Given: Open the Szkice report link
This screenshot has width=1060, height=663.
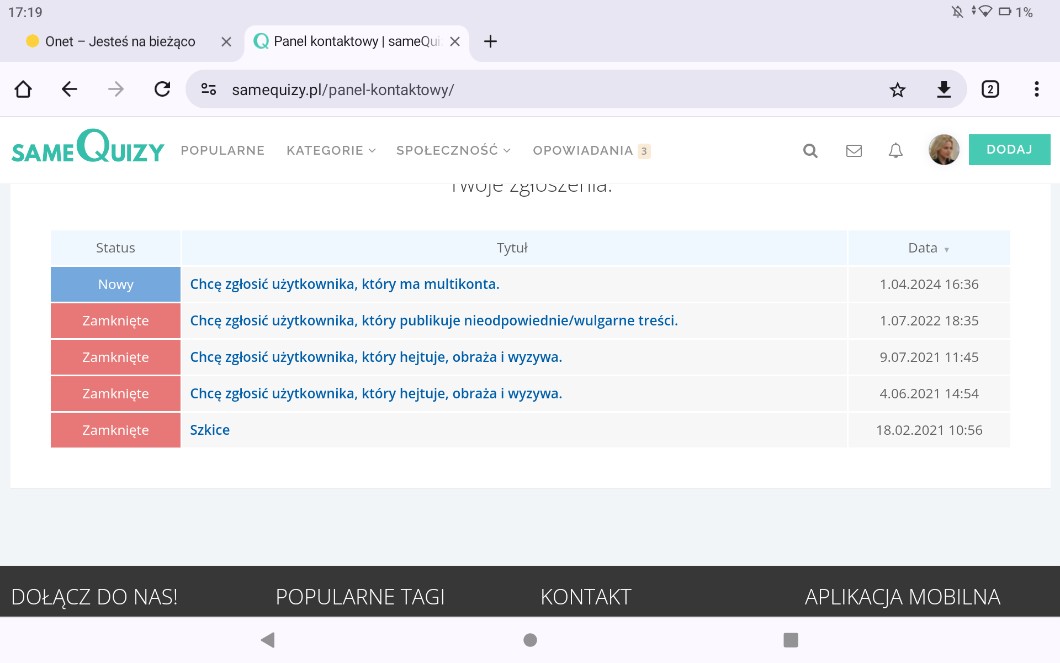Looking at the screenshot, I should 210,430.
